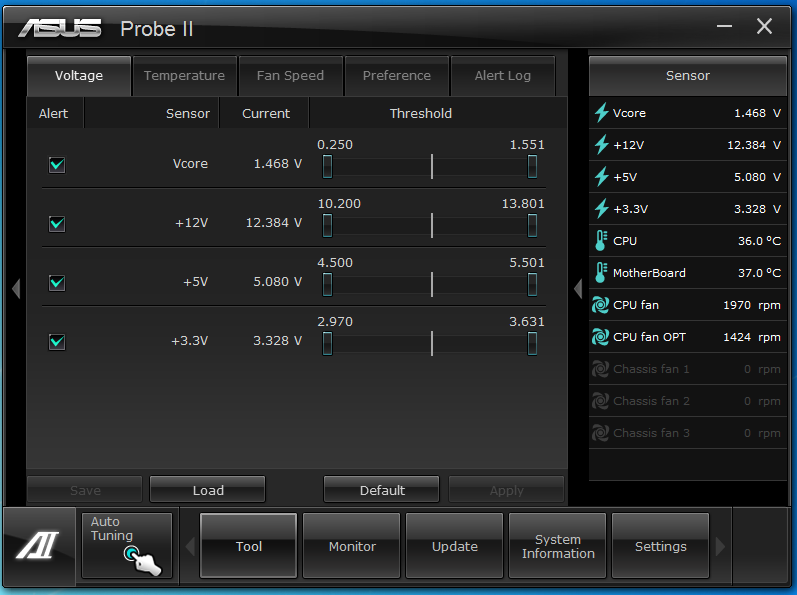
Task: Click the CPU 36.0 °C reading
Action: click(759, 241)
